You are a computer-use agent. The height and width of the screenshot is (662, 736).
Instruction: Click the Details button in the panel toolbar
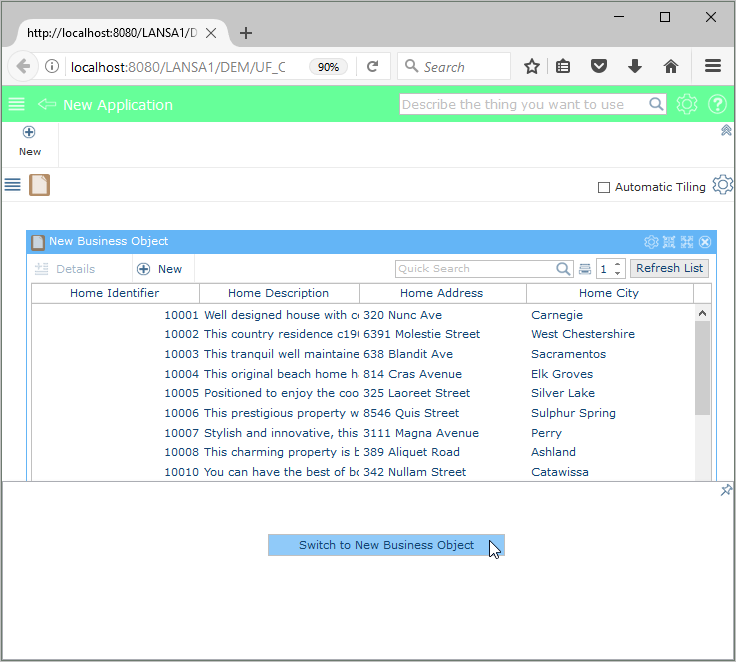point(65,269)
